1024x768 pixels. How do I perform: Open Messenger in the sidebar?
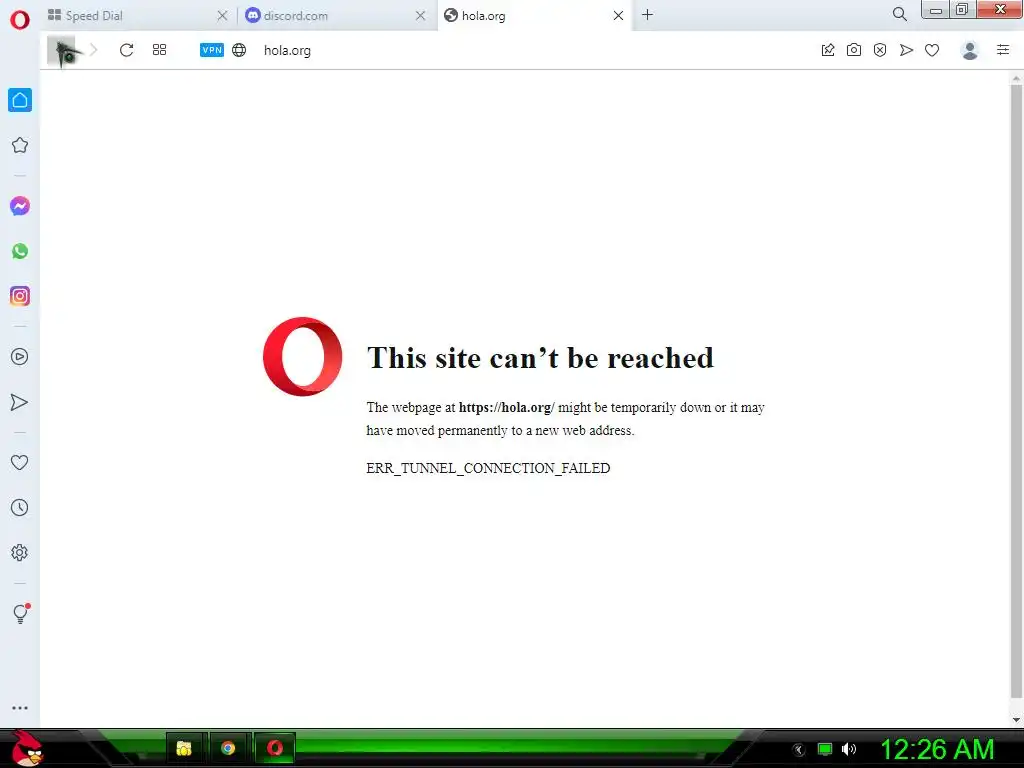[20, 206]
